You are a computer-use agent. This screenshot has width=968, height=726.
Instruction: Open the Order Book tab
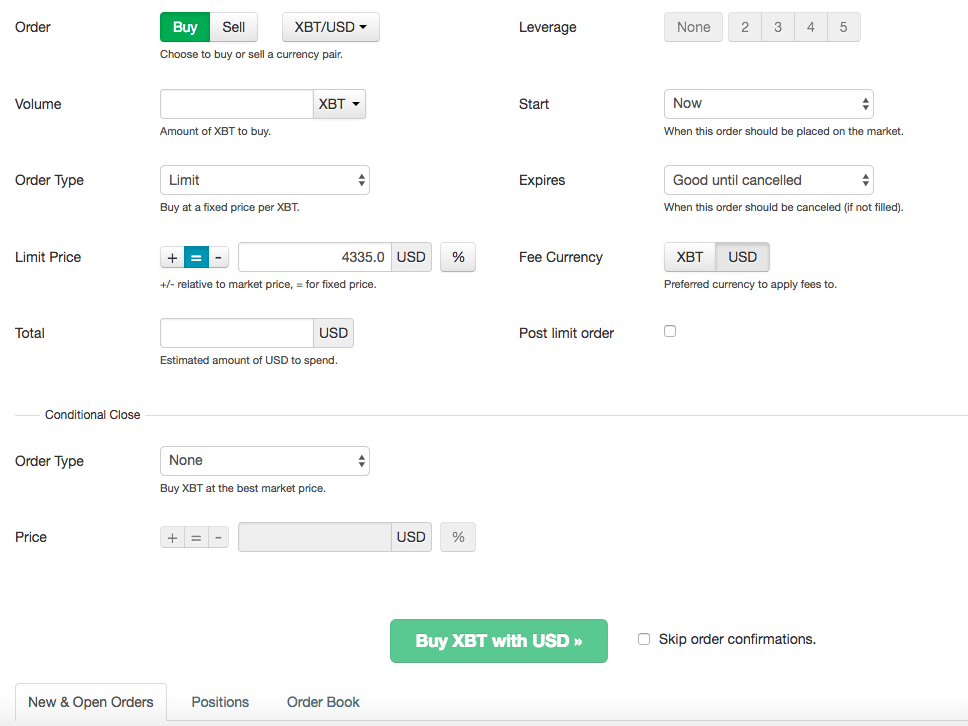coord(323,702)
